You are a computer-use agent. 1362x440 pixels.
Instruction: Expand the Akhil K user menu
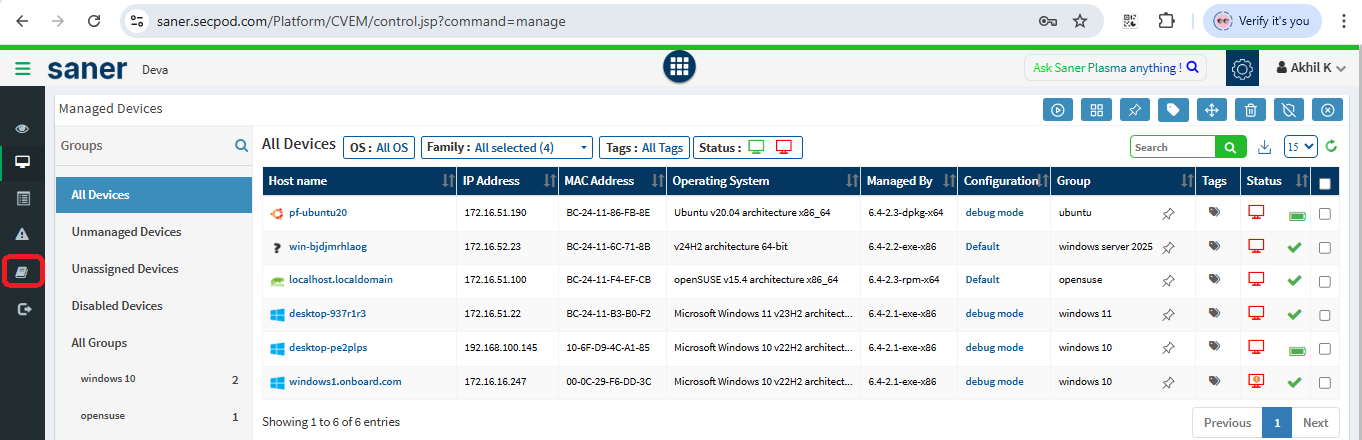tap(1311, 68)
